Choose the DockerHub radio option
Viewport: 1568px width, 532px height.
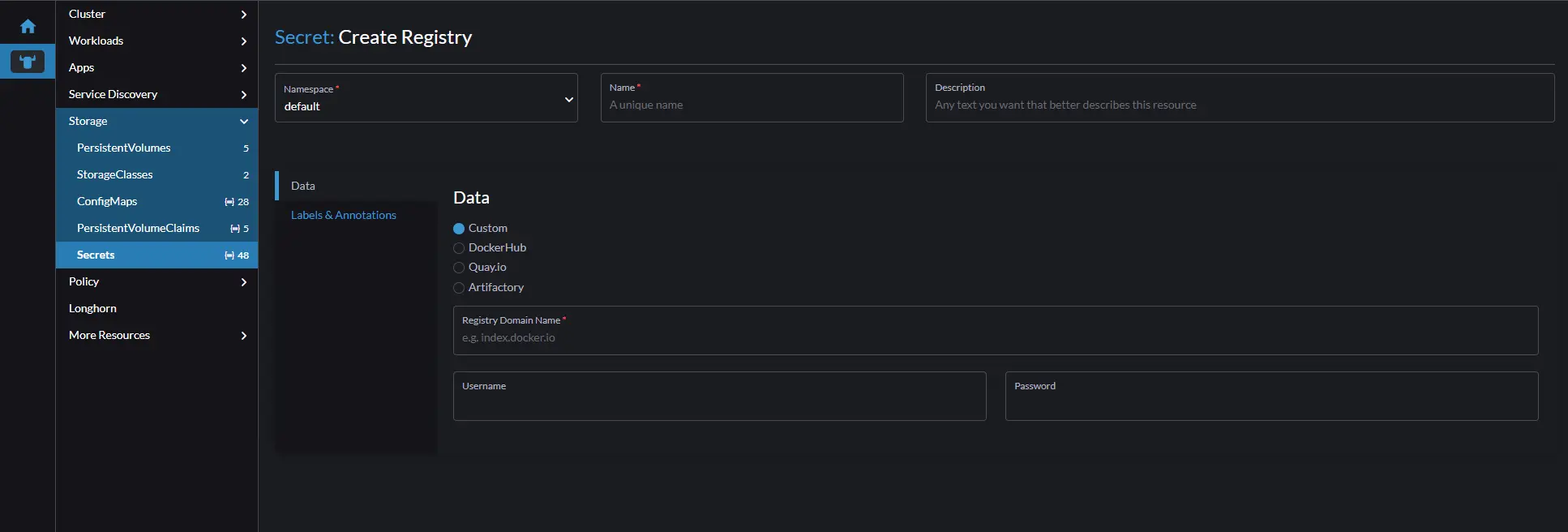coord(459,248)
